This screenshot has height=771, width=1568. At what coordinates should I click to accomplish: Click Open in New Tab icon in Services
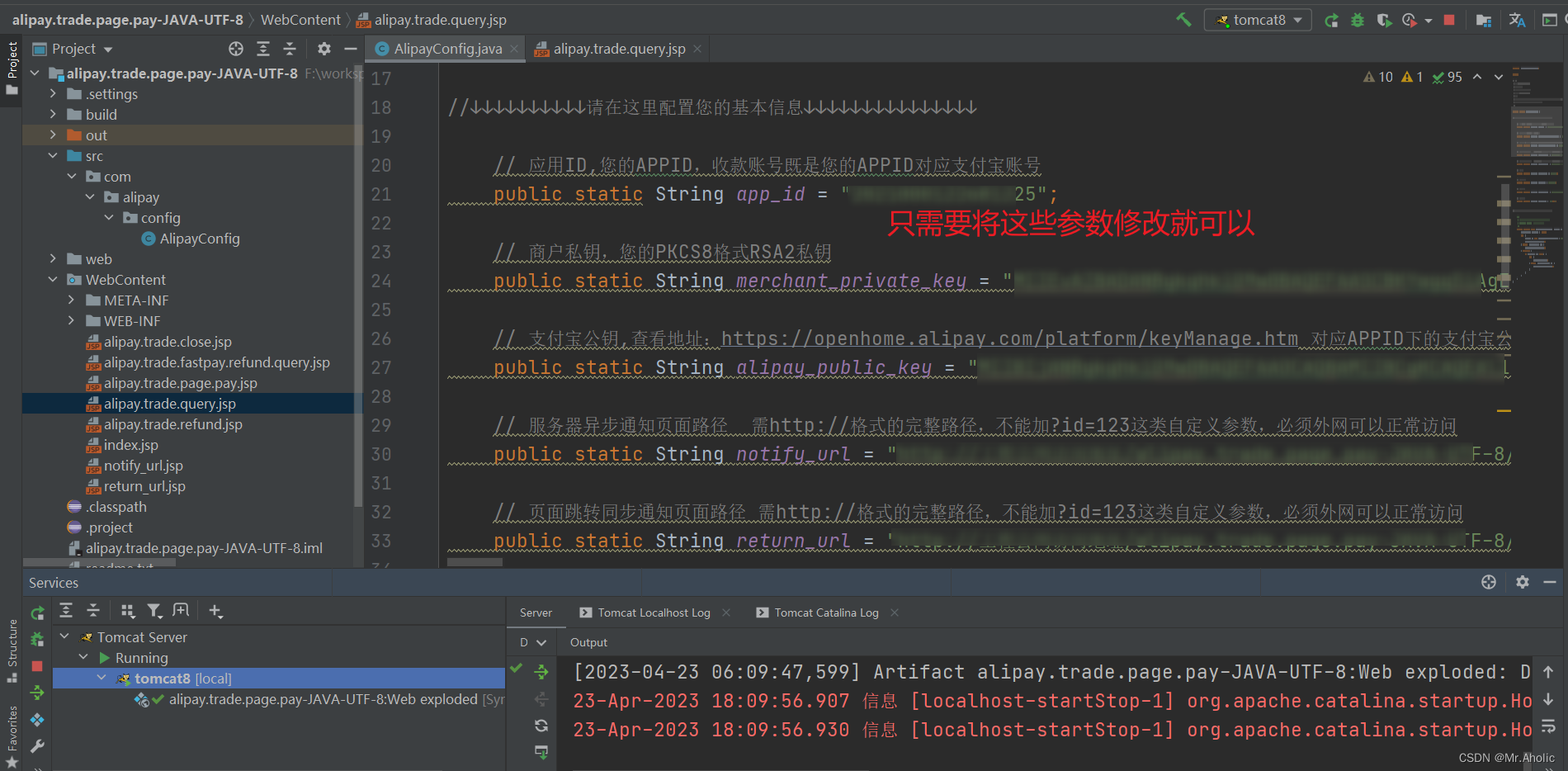coord(181,610)
